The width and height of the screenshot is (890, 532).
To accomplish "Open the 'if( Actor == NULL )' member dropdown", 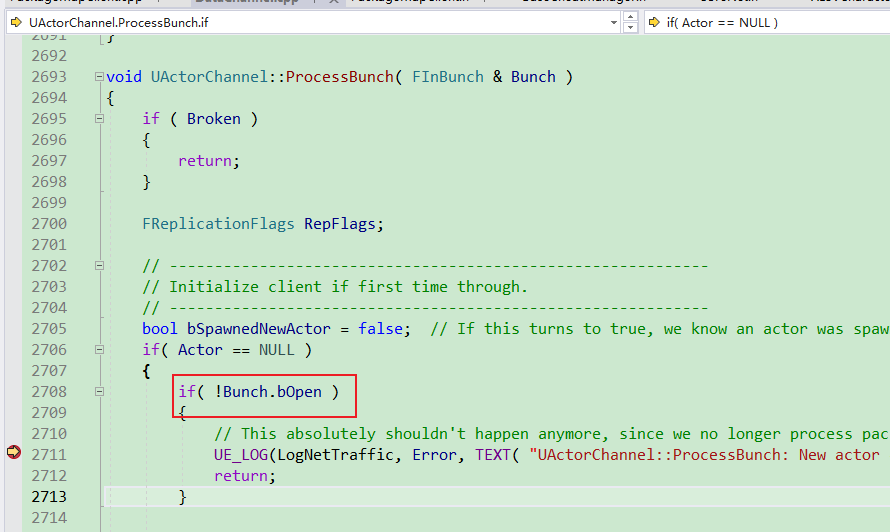I will tap(766, 23).
